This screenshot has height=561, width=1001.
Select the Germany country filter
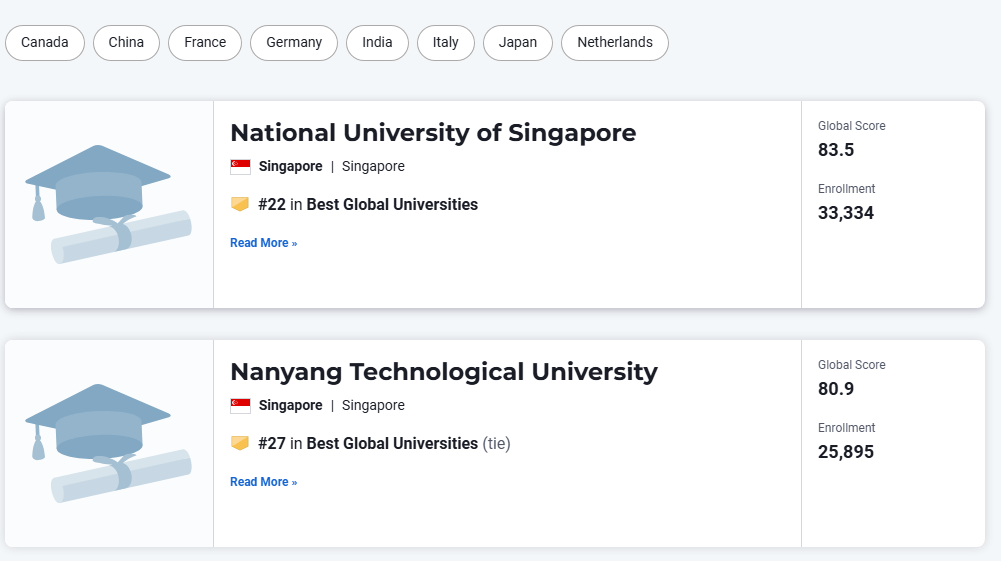(294, 43)
